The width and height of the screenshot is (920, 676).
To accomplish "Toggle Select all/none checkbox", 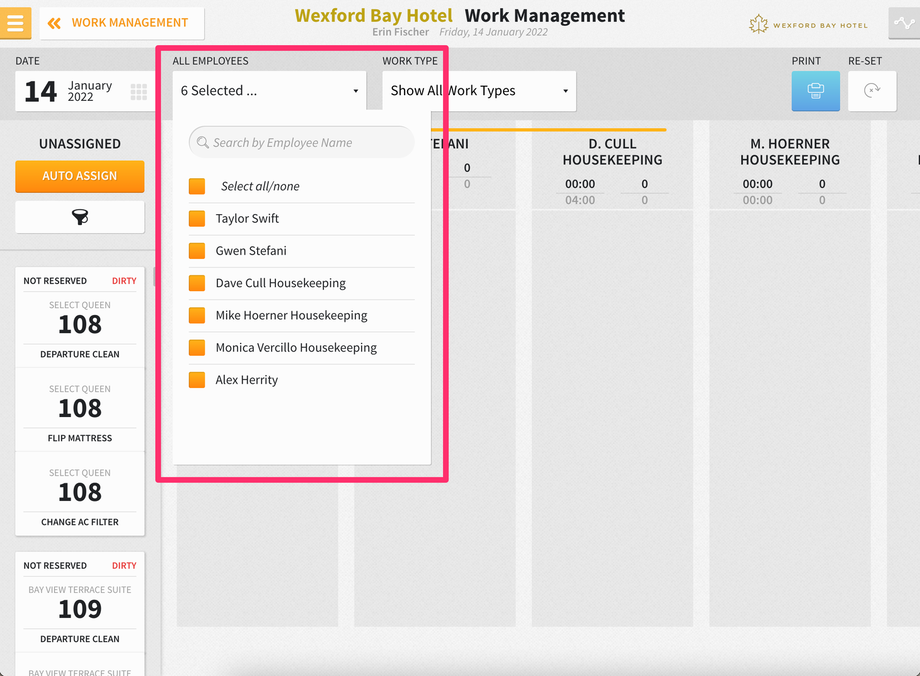I will click(197, 187).
